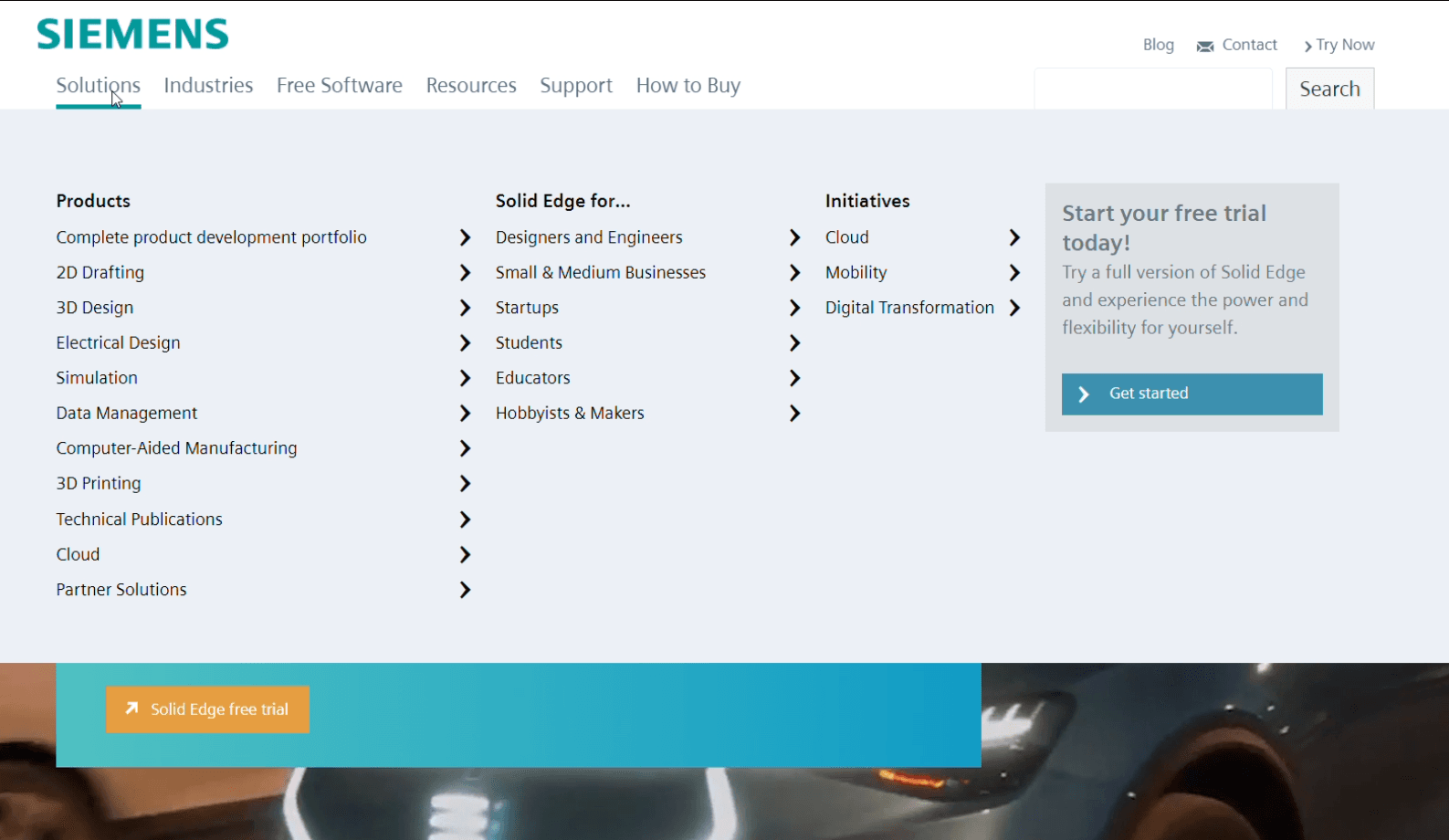Open Complete product development portfolio link
Image resolution: width=1449 pixels, height=840 pixels.
(212, 237)
